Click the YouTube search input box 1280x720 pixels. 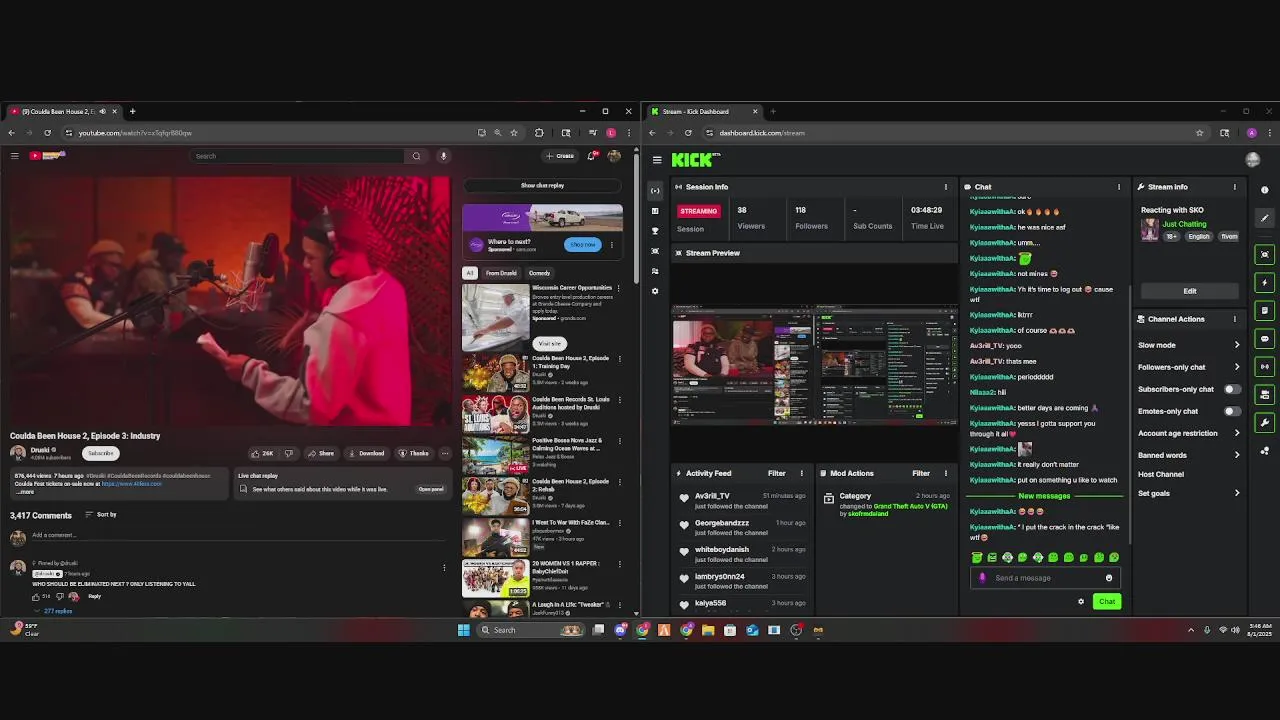pos(298,156)
